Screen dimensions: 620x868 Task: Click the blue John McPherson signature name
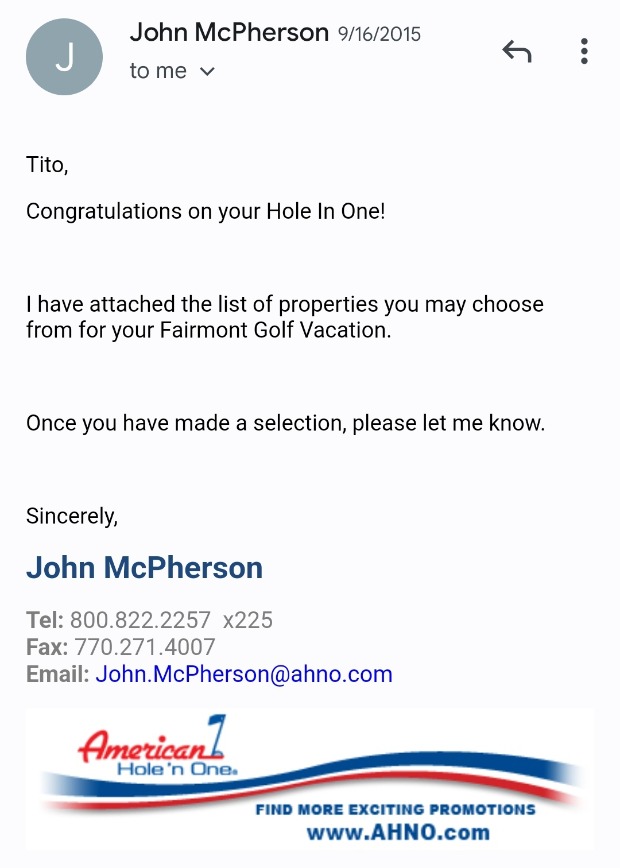click(x=144, y=568)
